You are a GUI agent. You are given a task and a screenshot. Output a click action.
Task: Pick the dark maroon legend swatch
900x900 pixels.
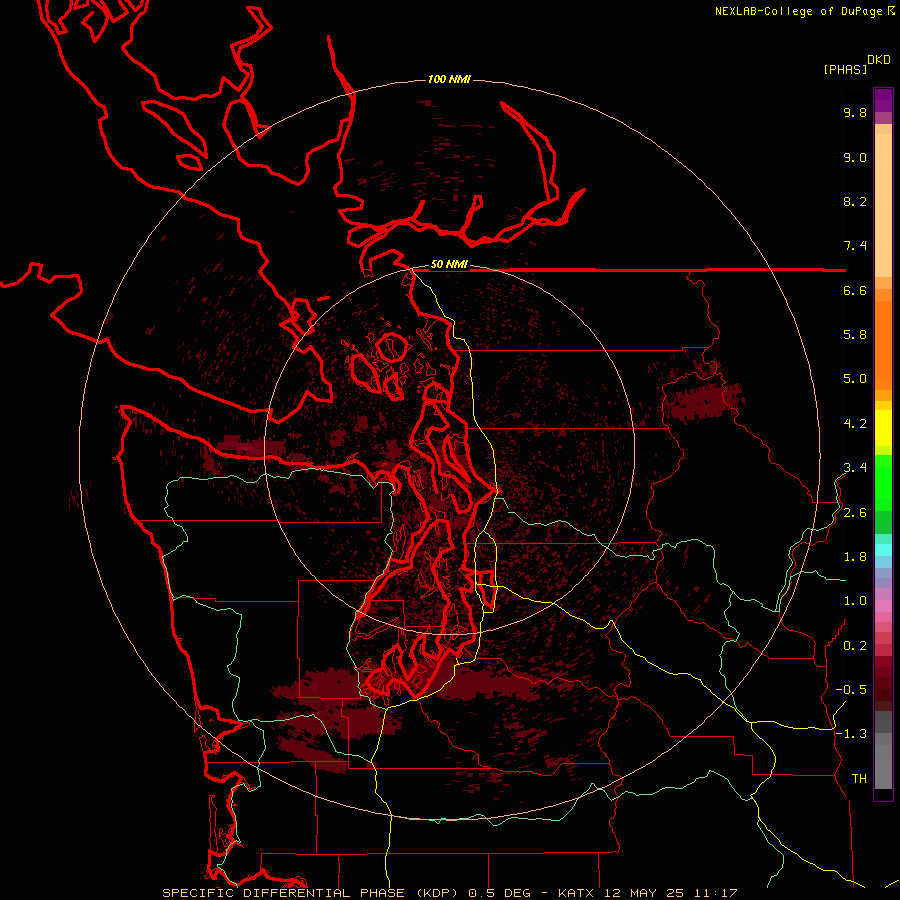(883, 683)
